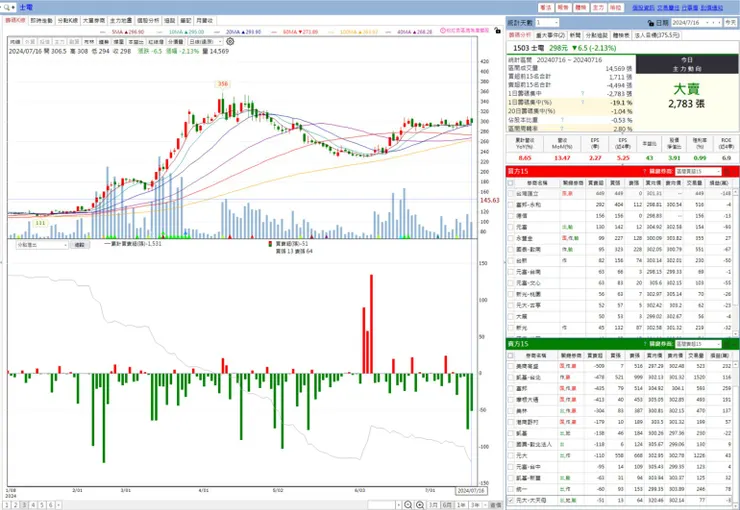Click help icon in 賣方15 header
The width and height of the screenshot is (740, 510).
[x=645, y=344]
